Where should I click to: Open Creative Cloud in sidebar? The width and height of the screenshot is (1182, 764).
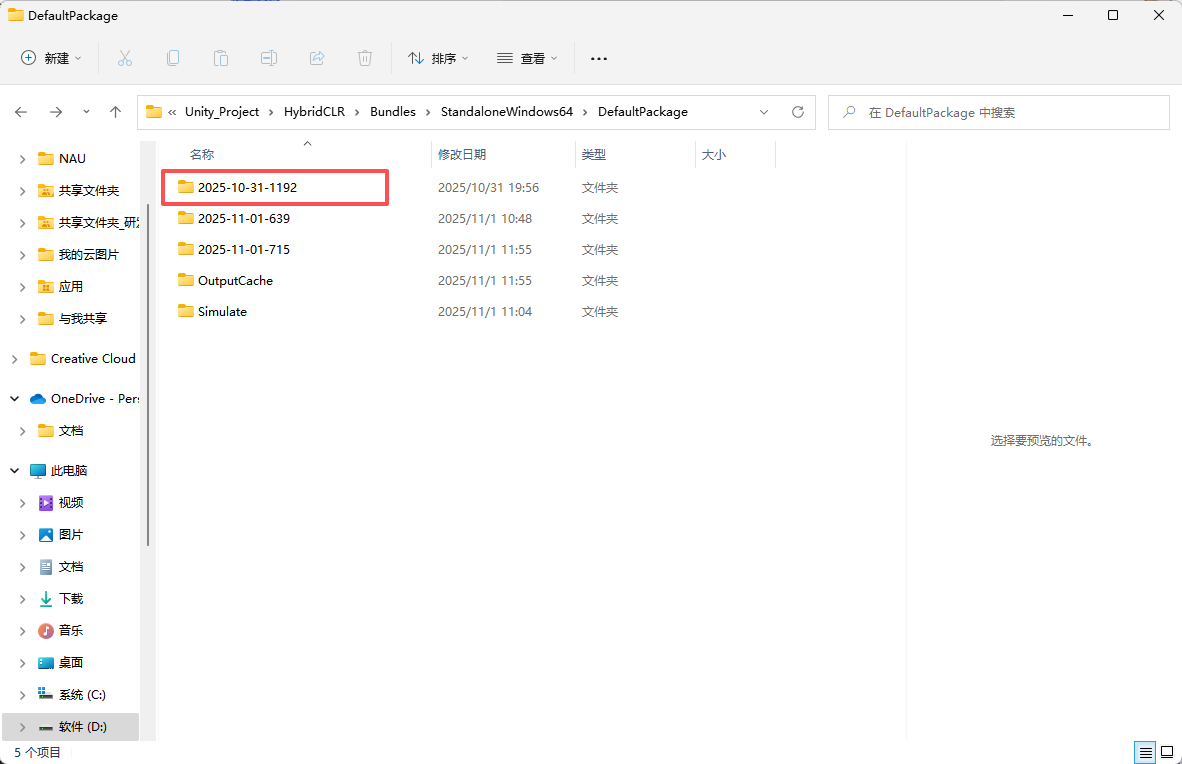pyautogui.click(x=93, y=358)
